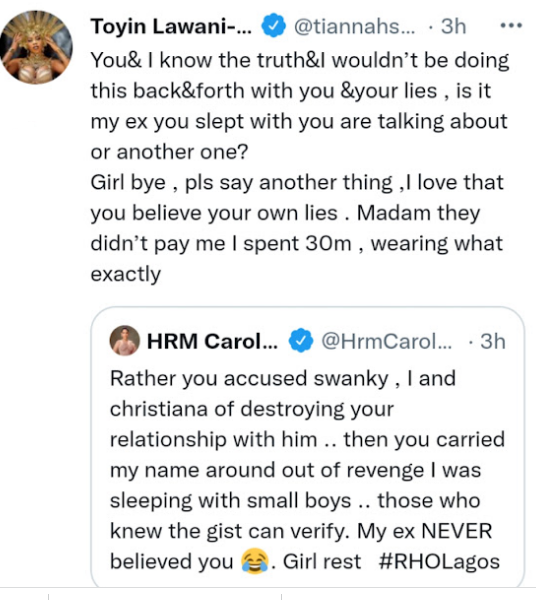Click the 'Girl bye, pls say another thing' line
The width and height of the screenshot is (536, 600).
tap(297, 183)
